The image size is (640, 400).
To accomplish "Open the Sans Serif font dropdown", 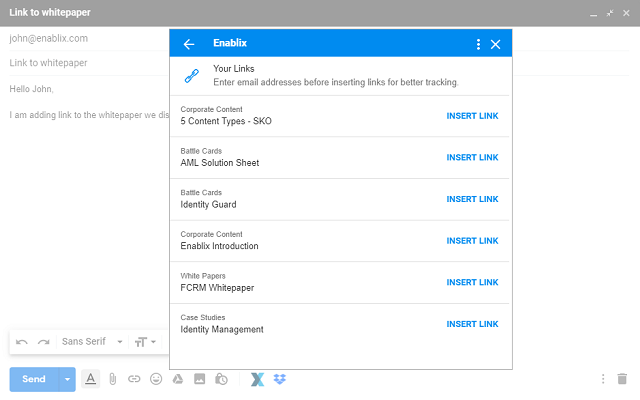I will pyautogui.click(x=92, y=342).
